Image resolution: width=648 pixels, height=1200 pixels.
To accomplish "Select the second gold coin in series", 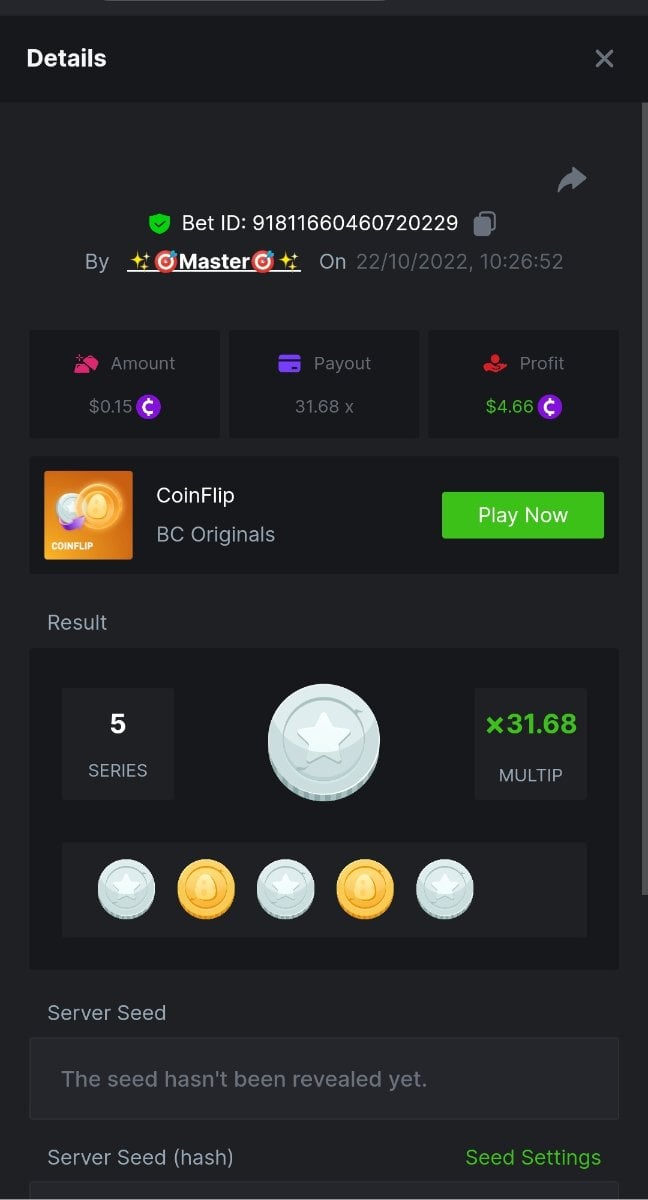I will pyautogui.click(x=206, y=889).
